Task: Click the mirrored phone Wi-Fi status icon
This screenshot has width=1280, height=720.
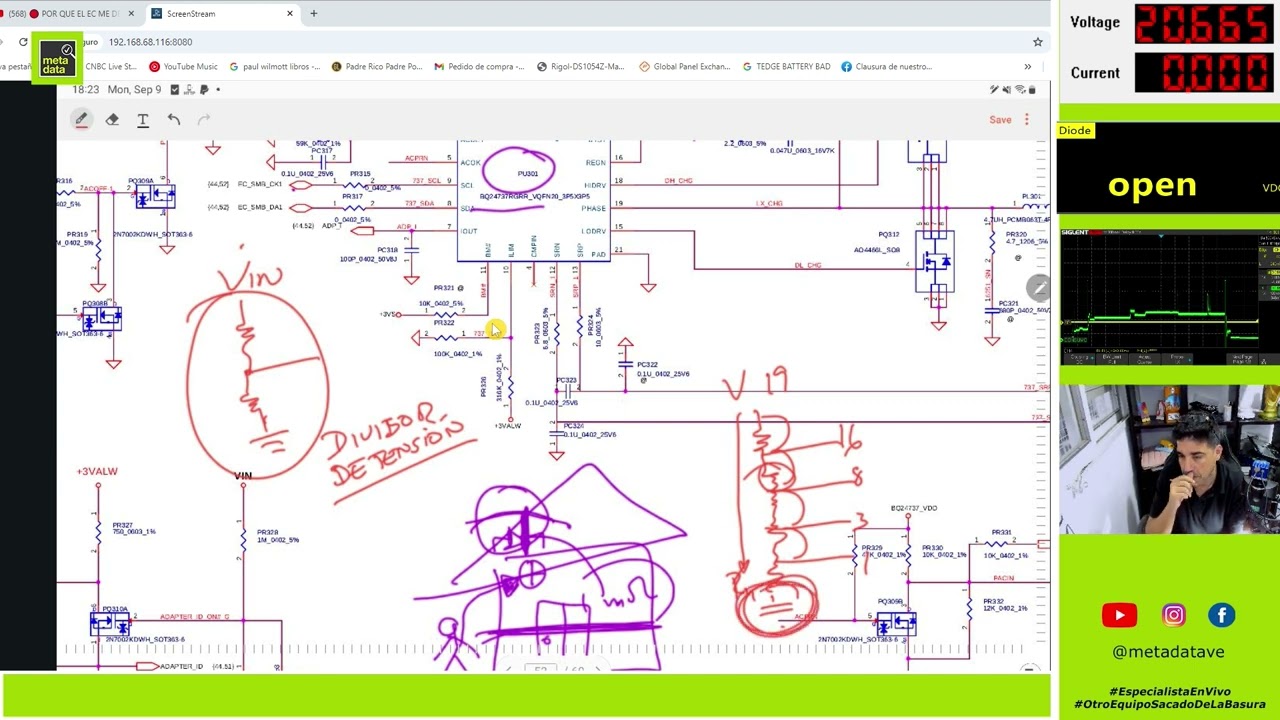Action: coord(1020,90)
